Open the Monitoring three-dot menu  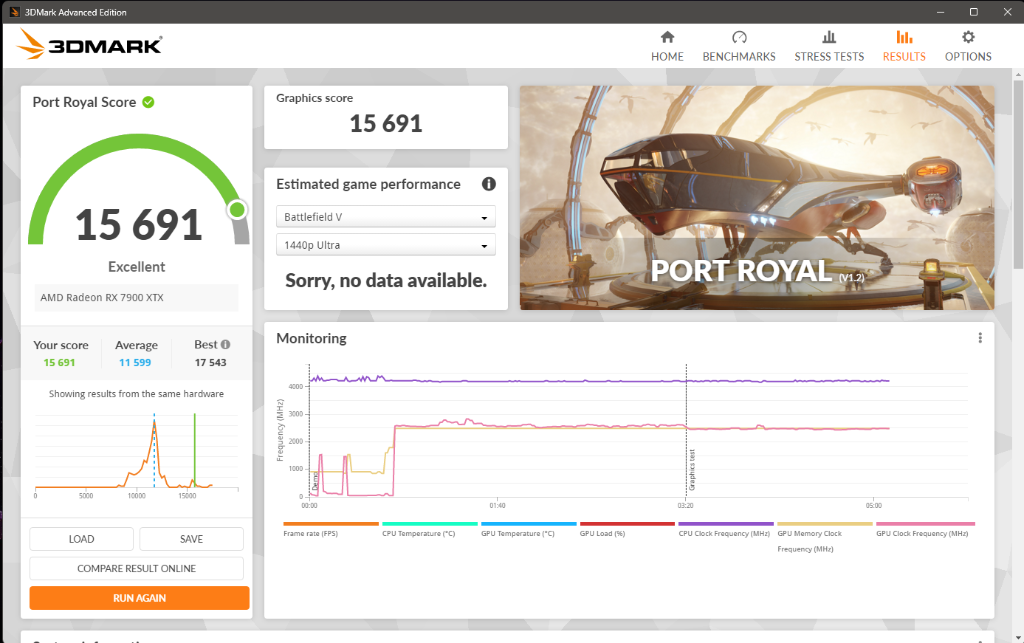click(x=980, y=337)
